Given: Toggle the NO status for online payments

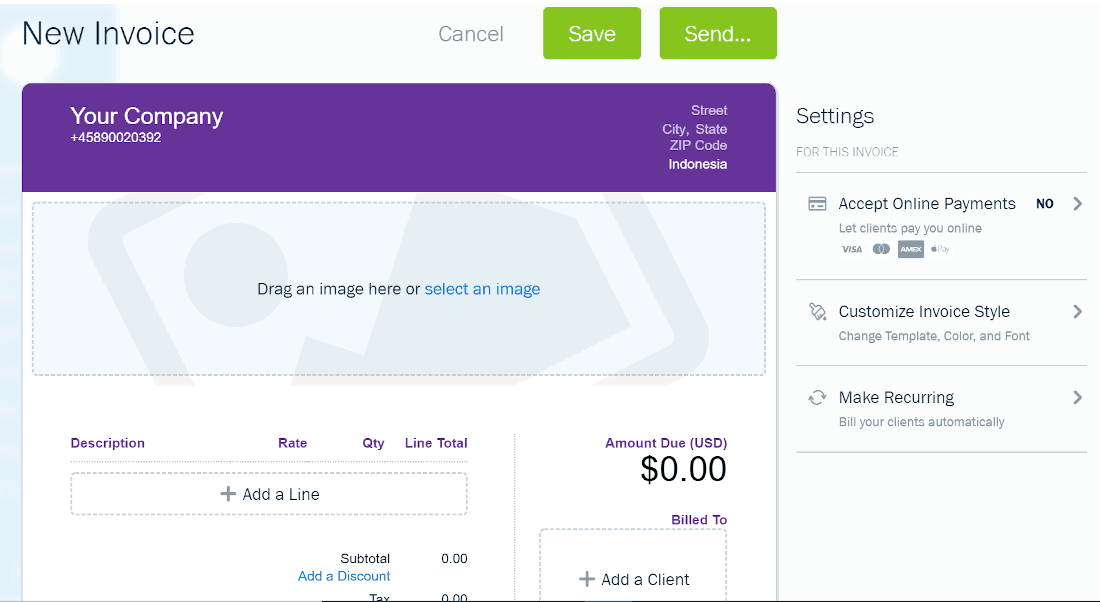Looking at the screenshot, I should [1045, 203].
